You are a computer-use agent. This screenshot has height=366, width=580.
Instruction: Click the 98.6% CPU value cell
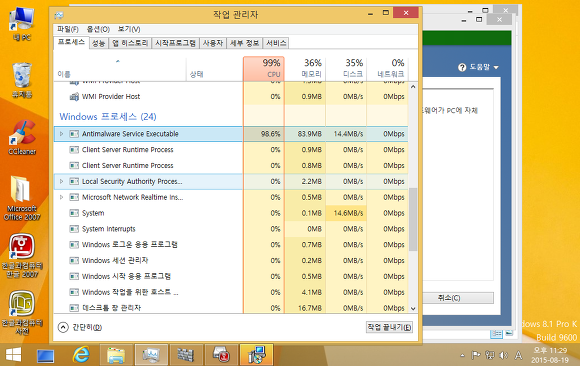coord(264,134)
